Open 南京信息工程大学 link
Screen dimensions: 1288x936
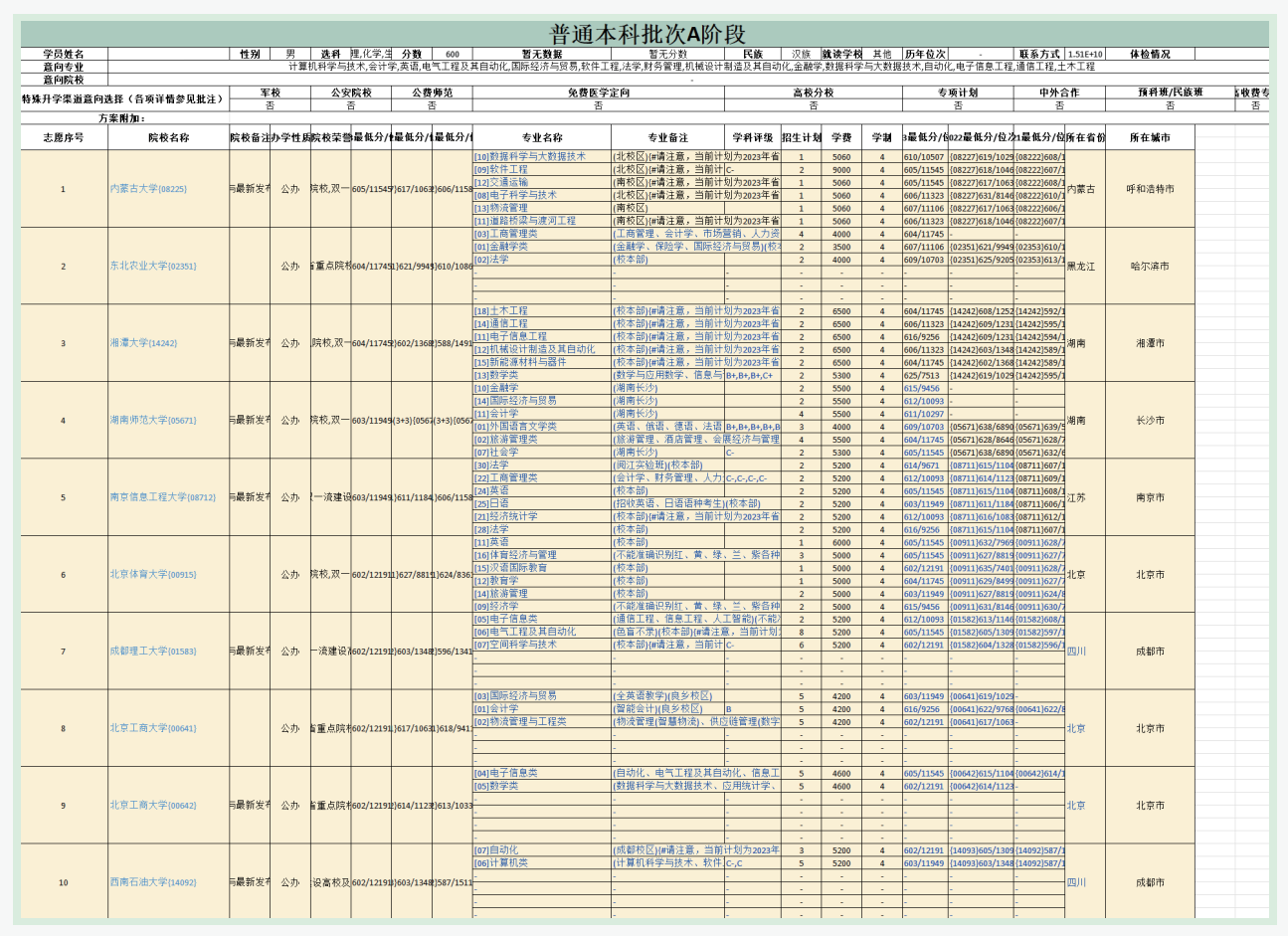point(162,497)
